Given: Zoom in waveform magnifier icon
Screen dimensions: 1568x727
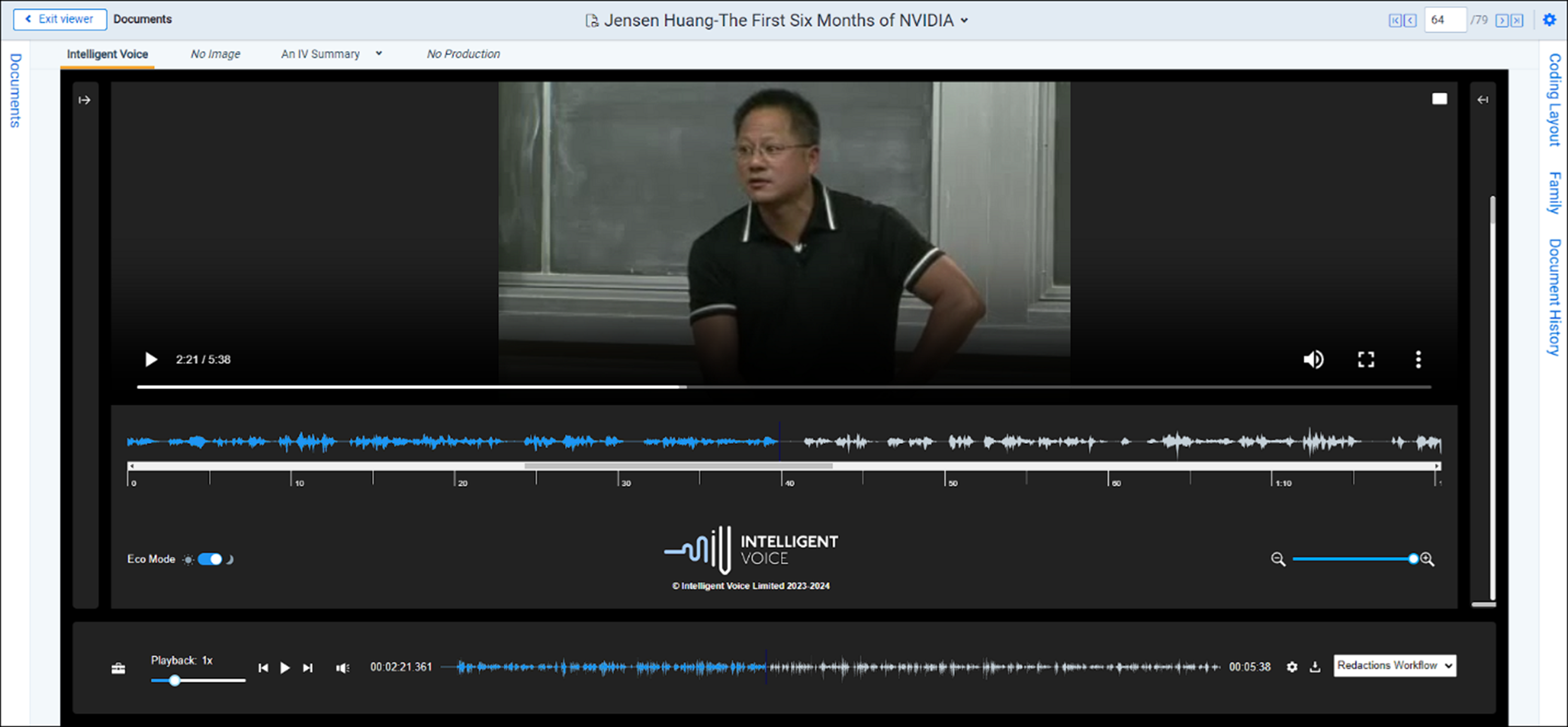Looking at the screenshot, I should point(1428,559).
